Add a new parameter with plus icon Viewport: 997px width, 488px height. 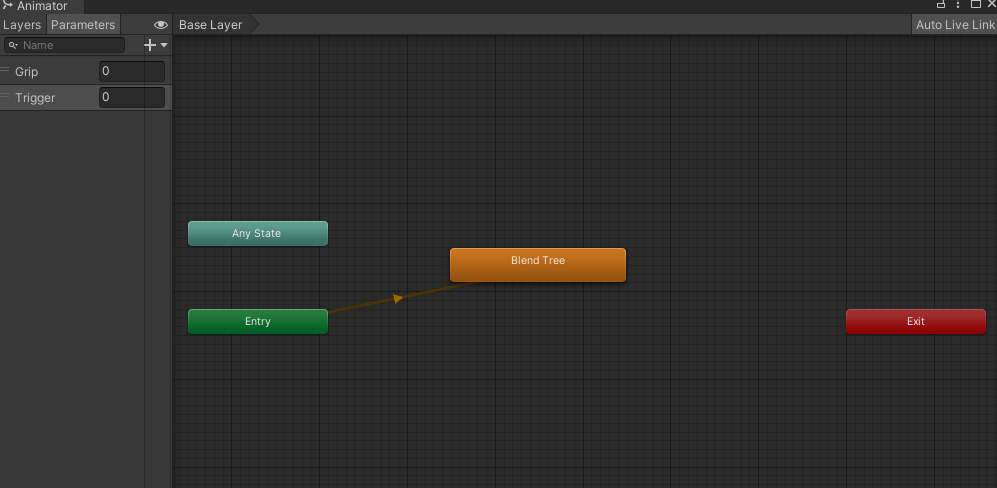tap(150, 45)
